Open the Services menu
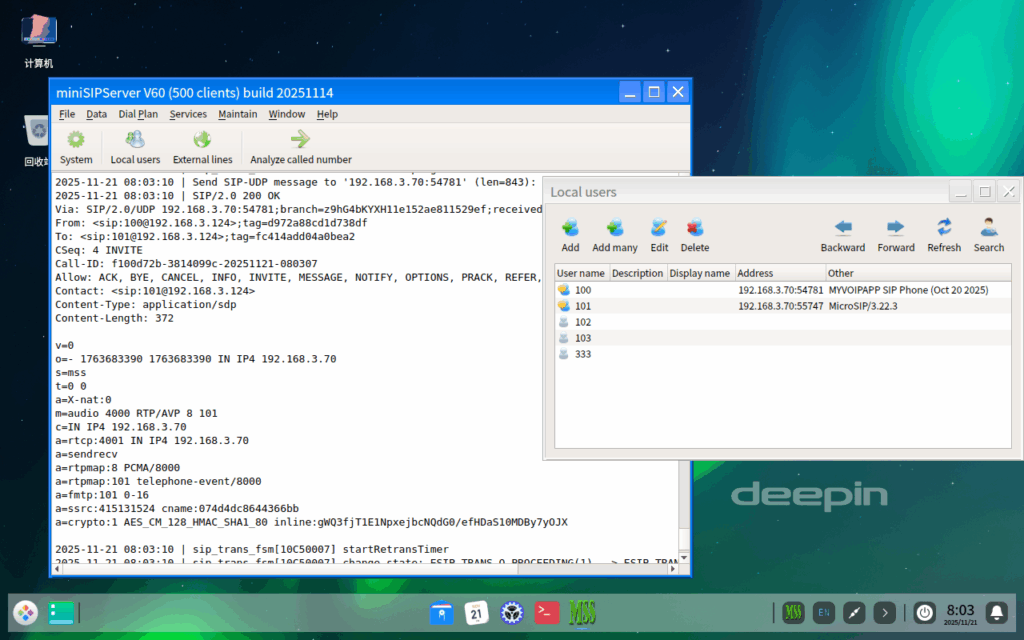 tap(188, 114)
